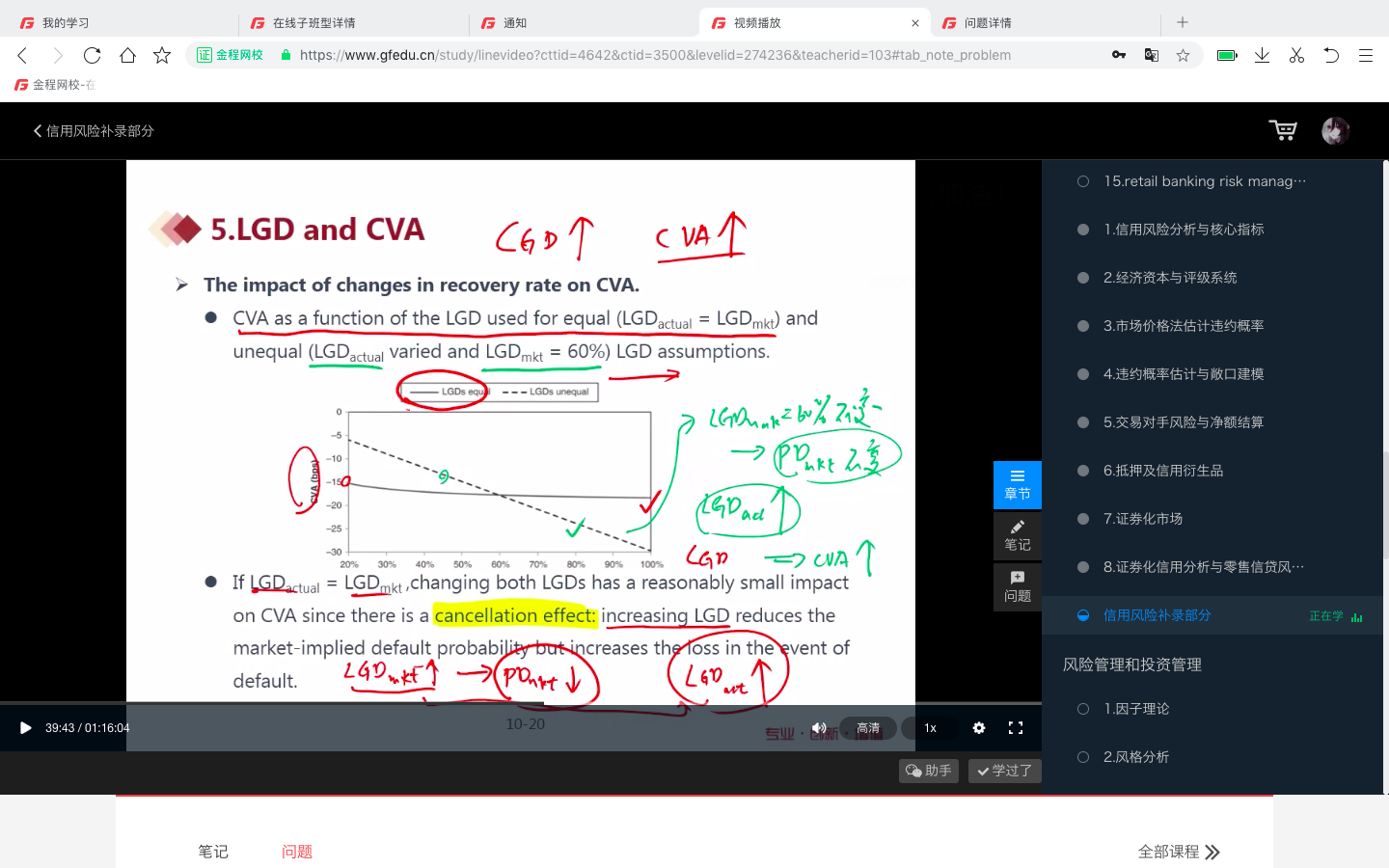Screen dimensions: 1389x868
Task: Play the video
Action: pyautogui.click(x=25, y=728)
